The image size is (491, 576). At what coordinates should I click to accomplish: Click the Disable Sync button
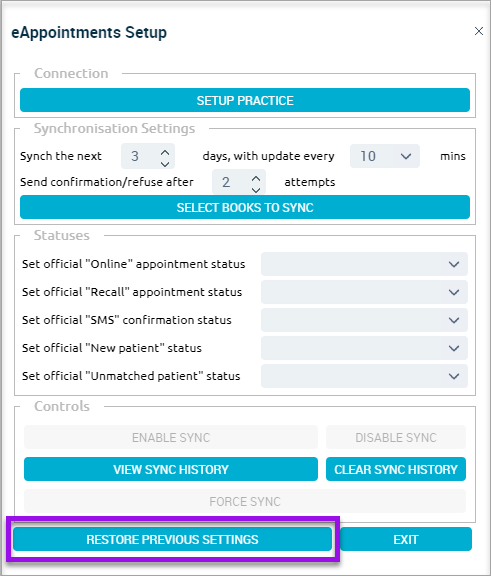pos(396,437)
